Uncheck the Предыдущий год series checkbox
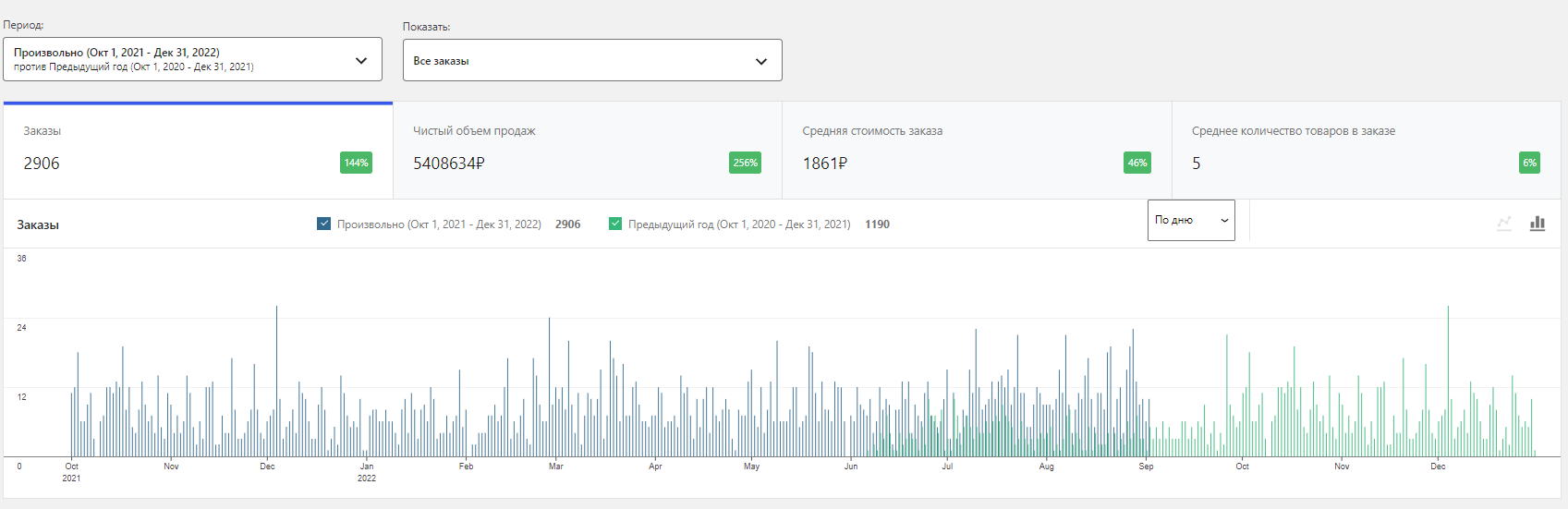This screenshot has height=509, width=1568. [x=615, y=224]
